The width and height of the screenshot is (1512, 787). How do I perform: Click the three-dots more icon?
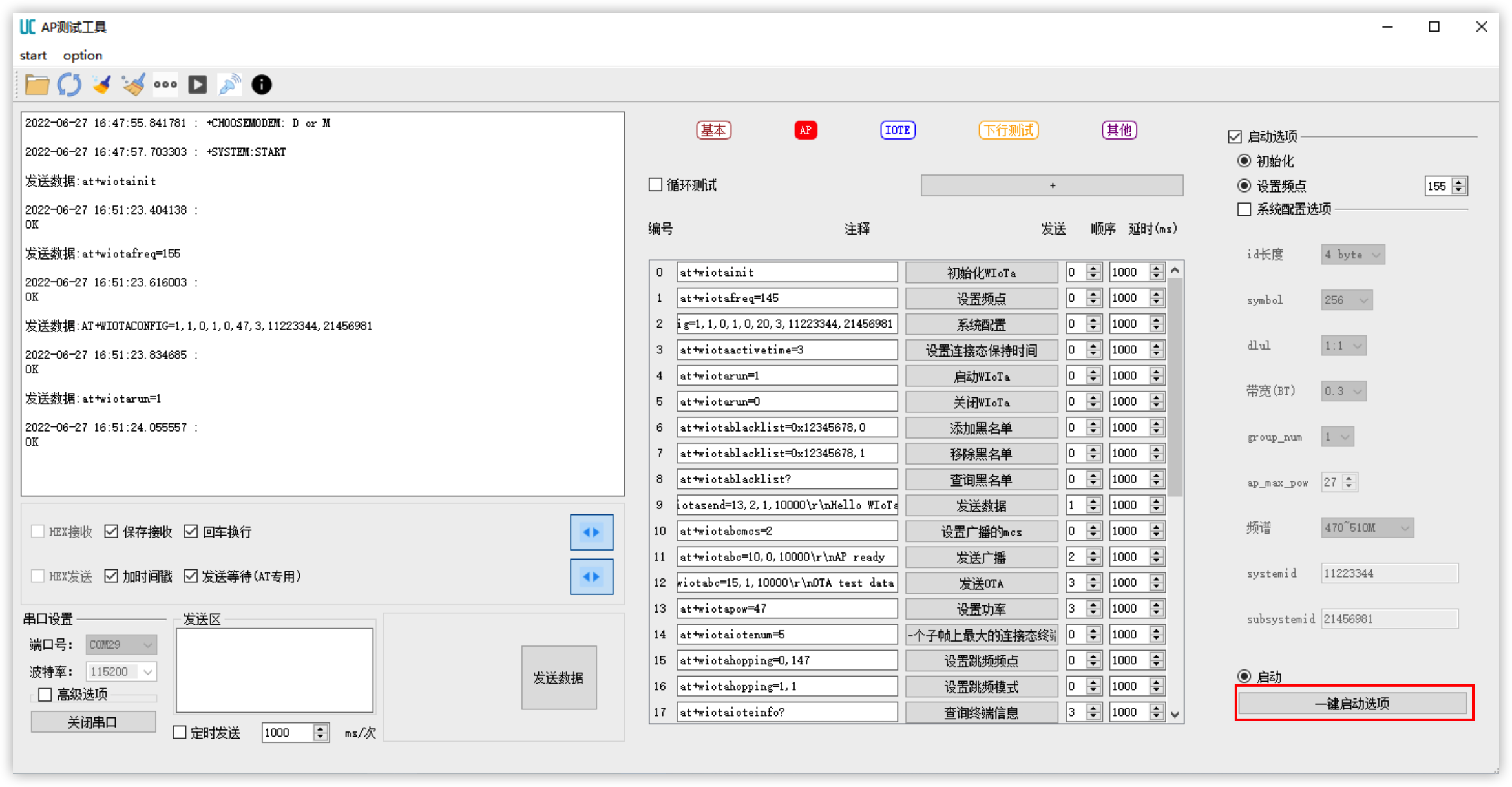[165, 85]
